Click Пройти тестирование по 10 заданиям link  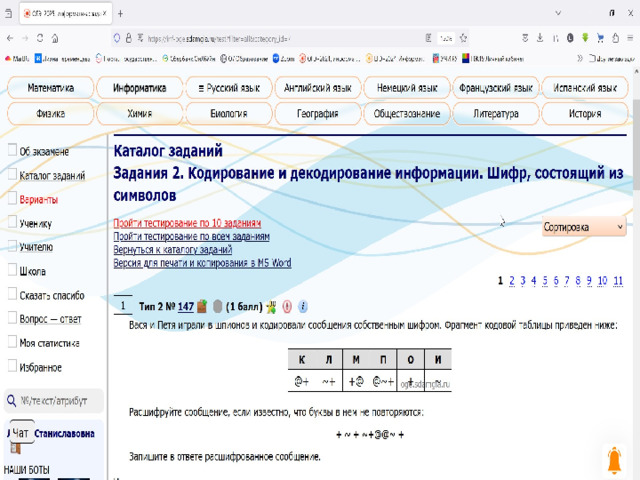187,223
